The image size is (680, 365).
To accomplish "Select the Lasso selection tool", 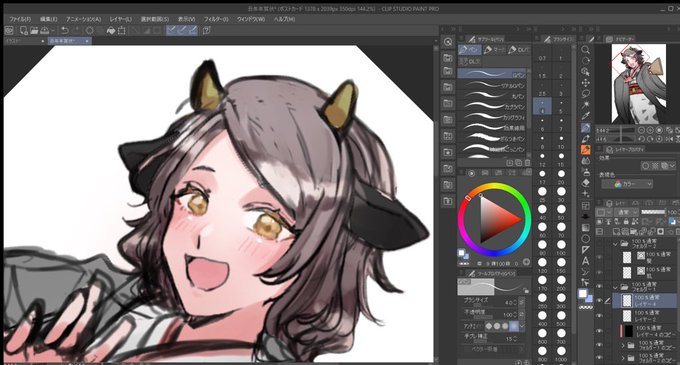I will [585, 94].
